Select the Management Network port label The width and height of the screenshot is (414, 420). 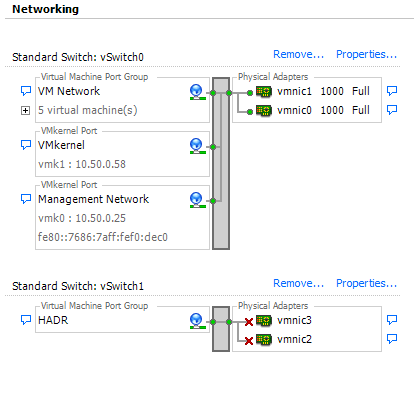point(93,199)
